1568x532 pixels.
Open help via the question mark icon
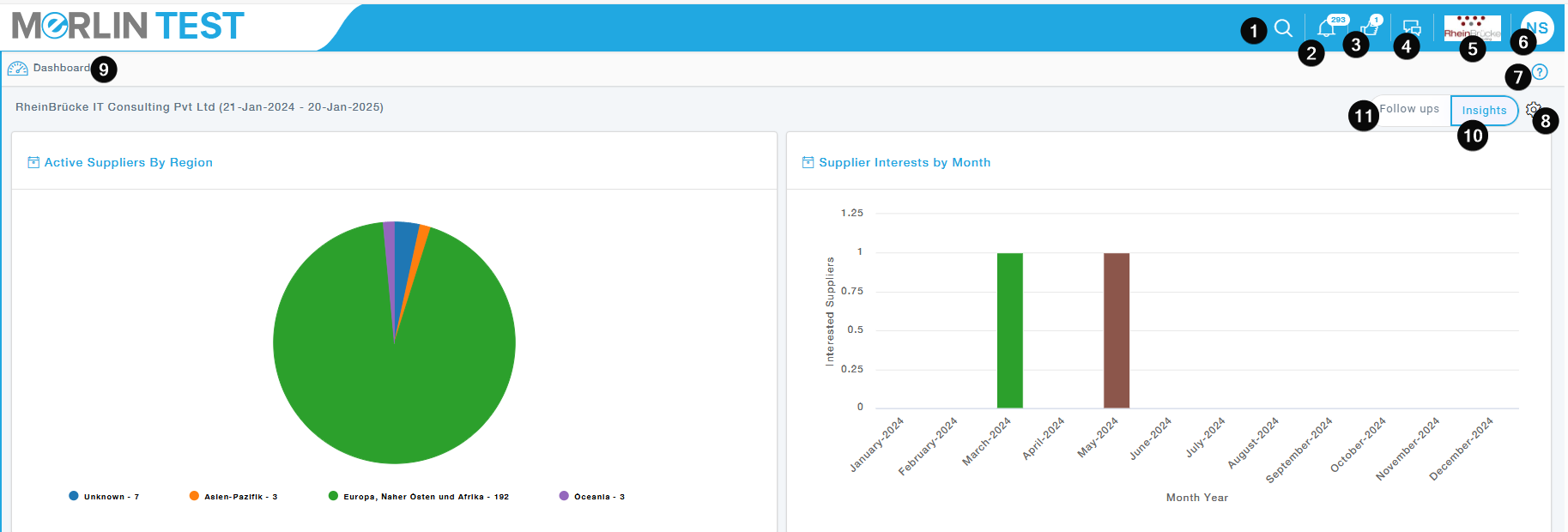coord(1540,72)
